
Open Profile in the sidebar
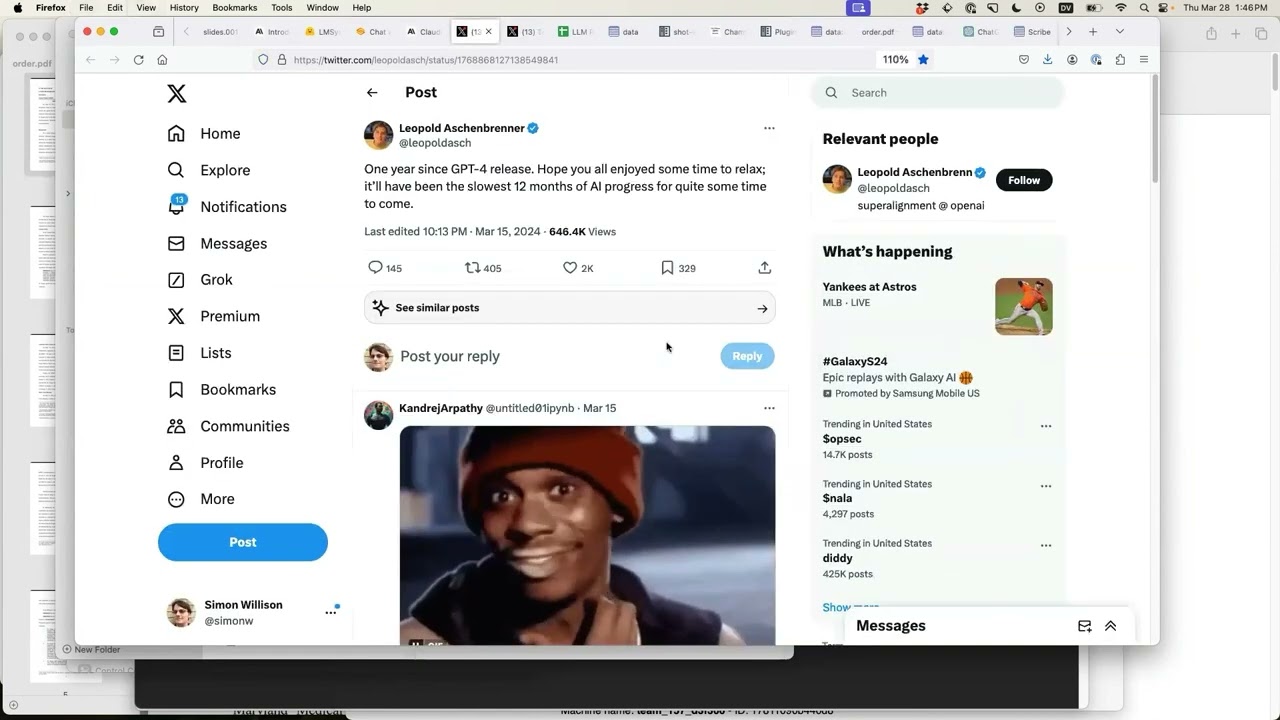click(x=205, y=462)
